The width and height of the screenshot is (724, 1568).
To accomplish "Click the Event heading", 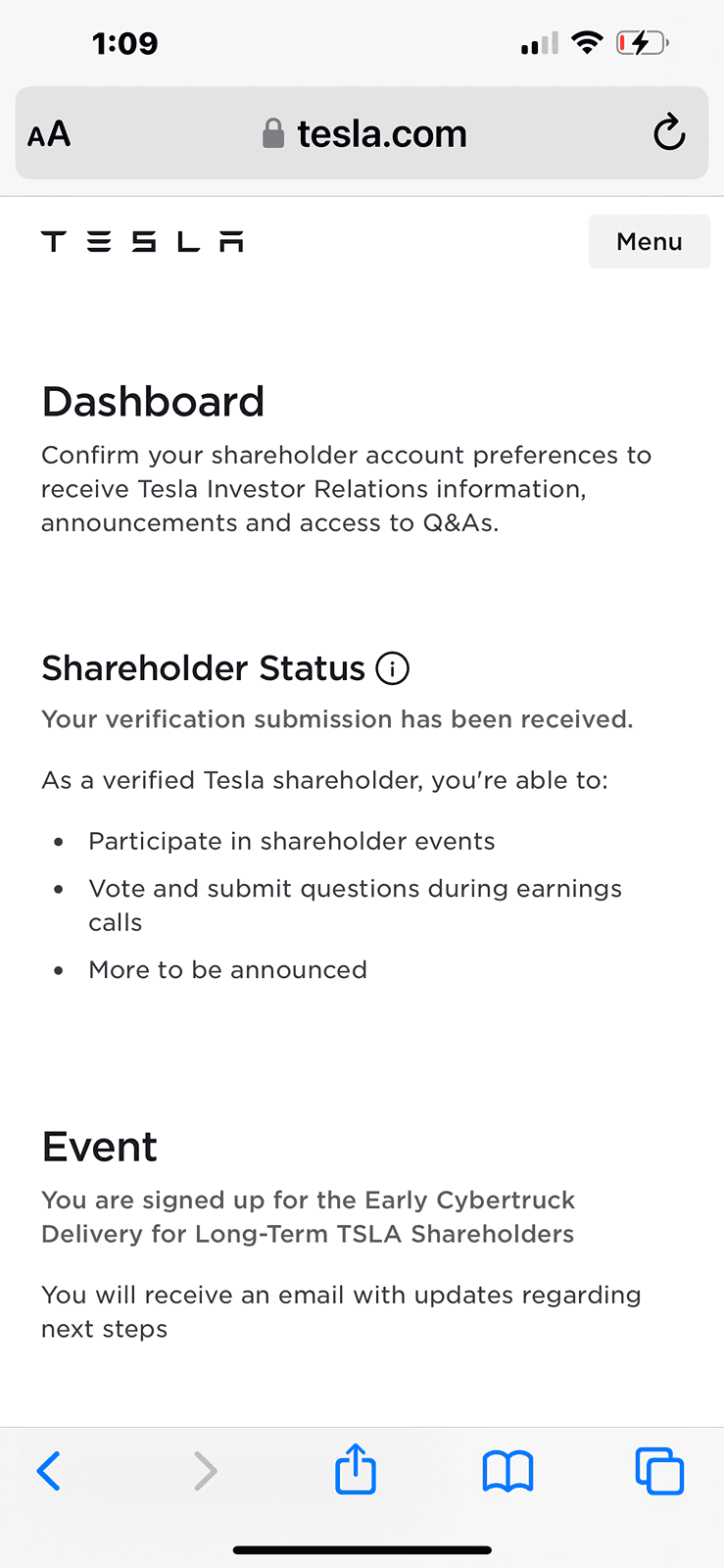I will point(99,1147).
